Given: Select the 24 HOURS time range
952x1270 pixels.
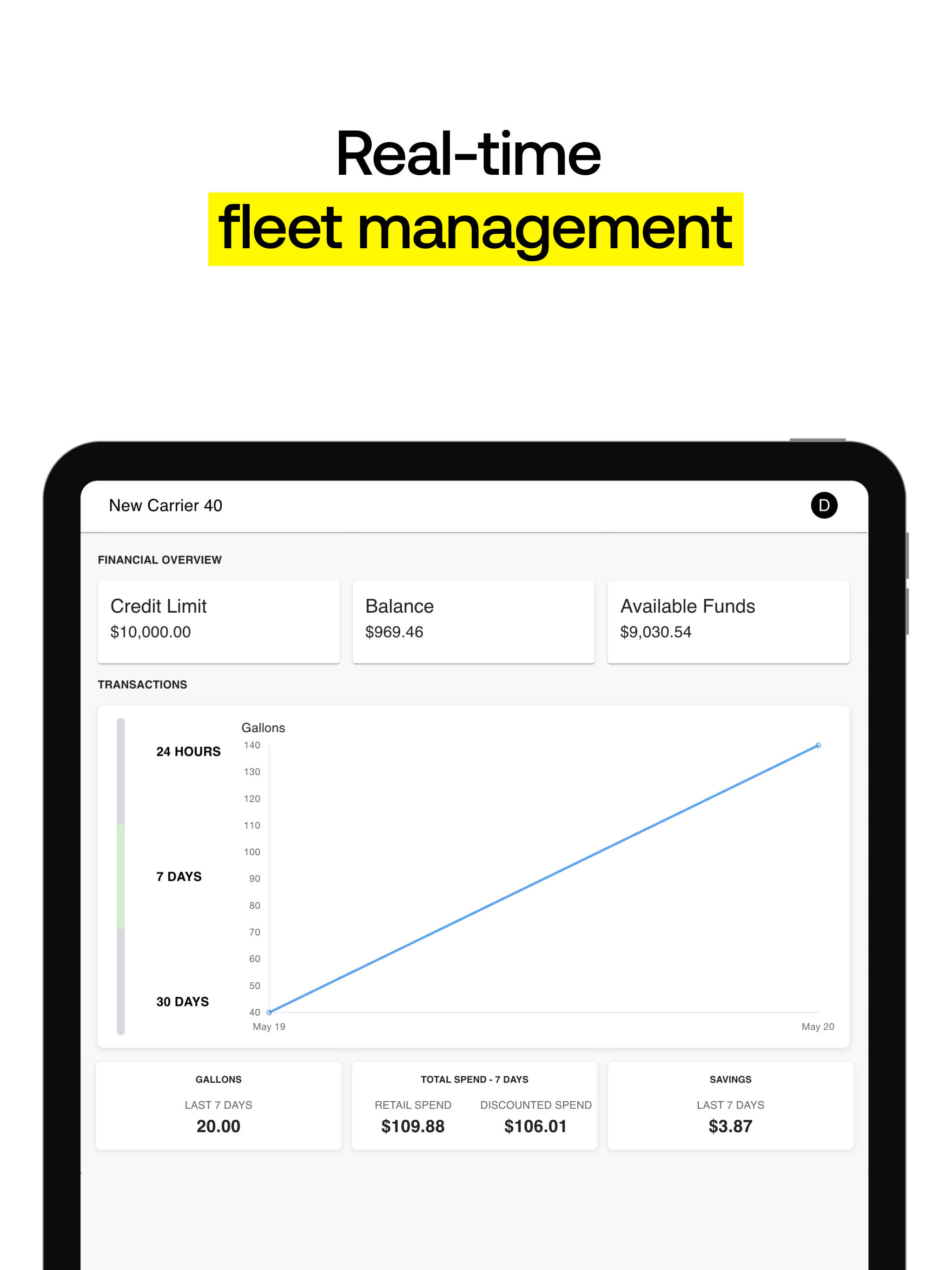Looking at the screenshot, I should pos(188,752).
